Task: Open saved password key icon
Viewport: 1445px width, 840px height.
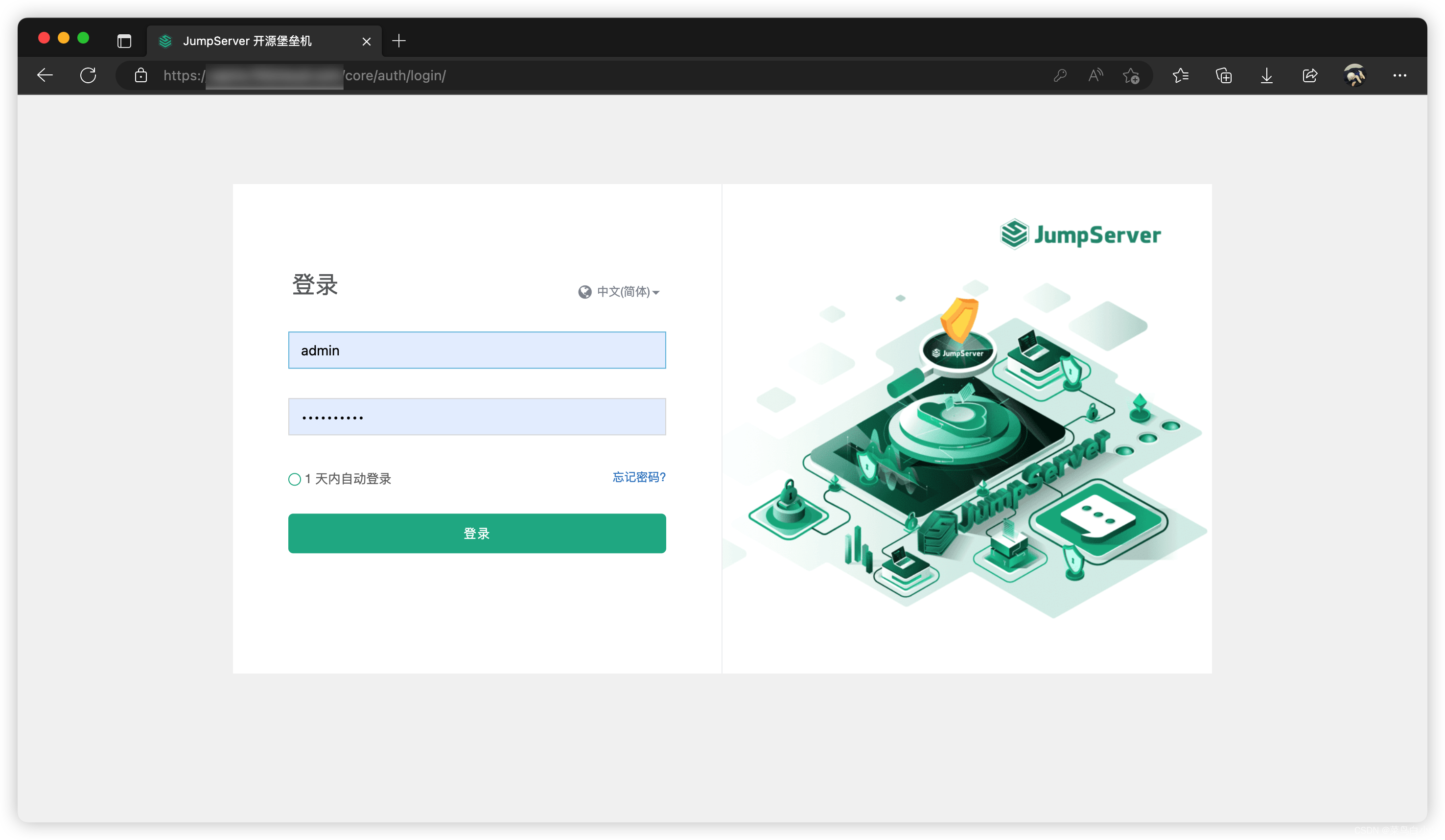Action: coord(1060,75)
